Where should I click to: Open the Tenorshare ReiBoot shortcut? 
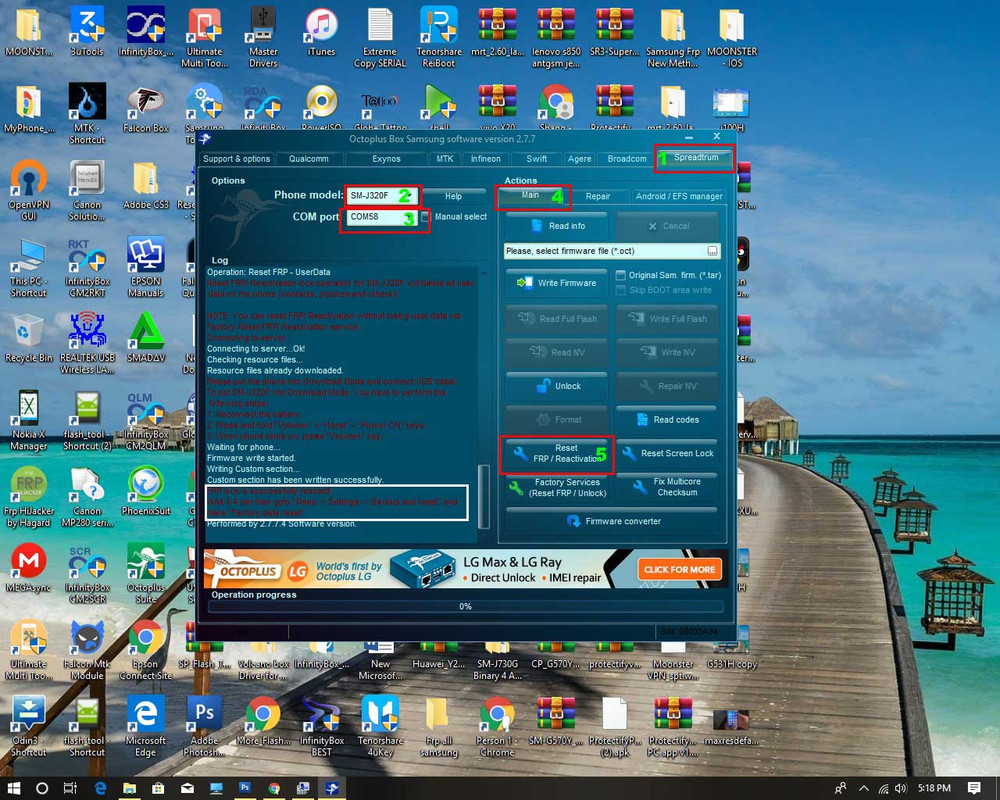pyautogui.click(x=439, y=37)
